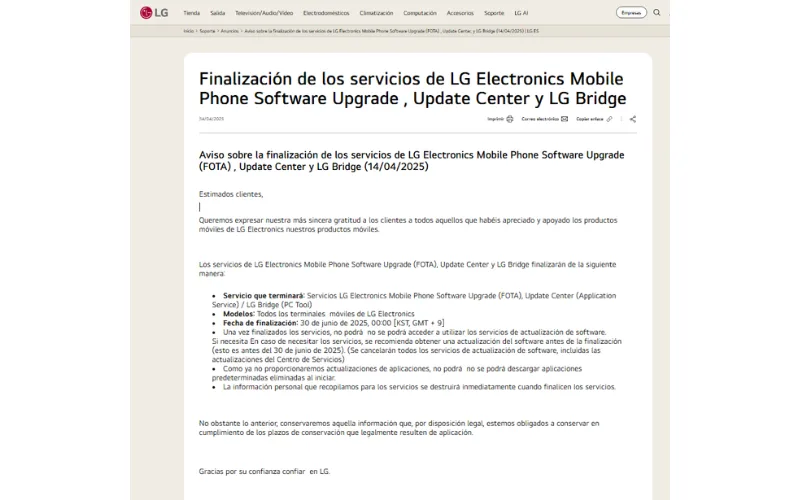The width and height of the screenshot is (800, 500).
Task: Click the envelope icon for Correo electrónico
Action: [564, 119]
